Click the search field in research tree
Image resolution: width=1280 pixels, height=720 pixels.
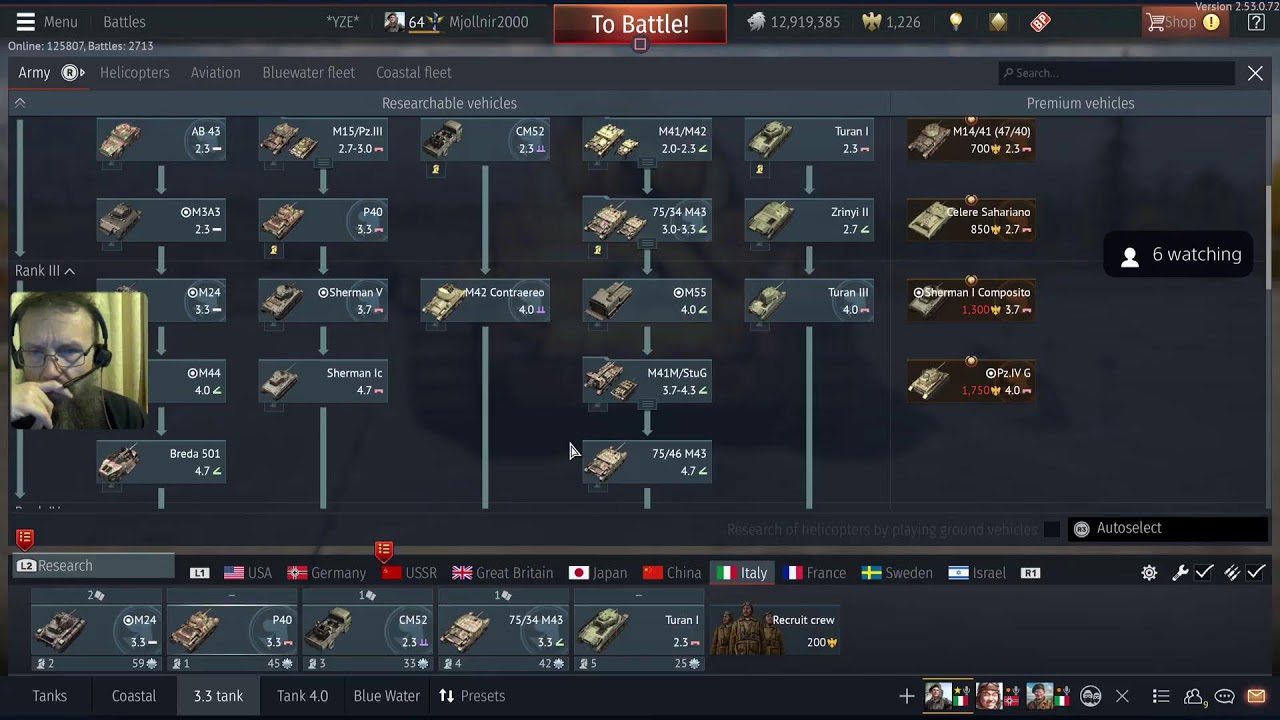[x=1116, y=73]
